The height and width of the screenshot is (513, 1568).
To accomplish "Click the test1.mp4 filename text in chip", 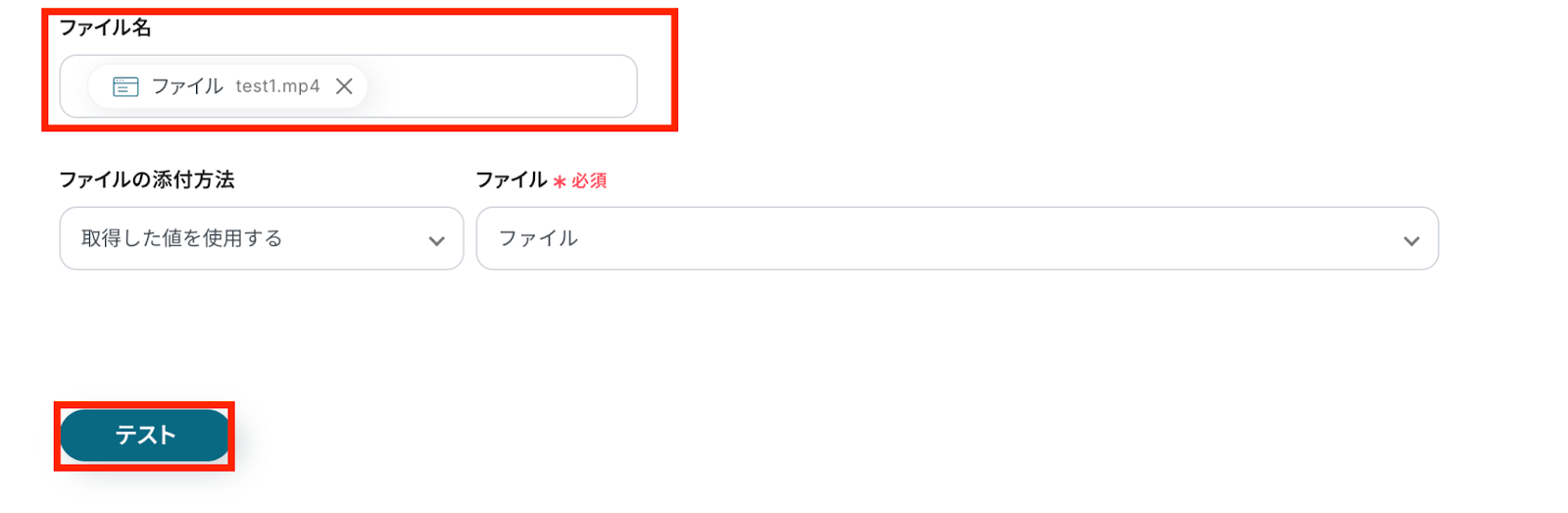I will [277, 86].
